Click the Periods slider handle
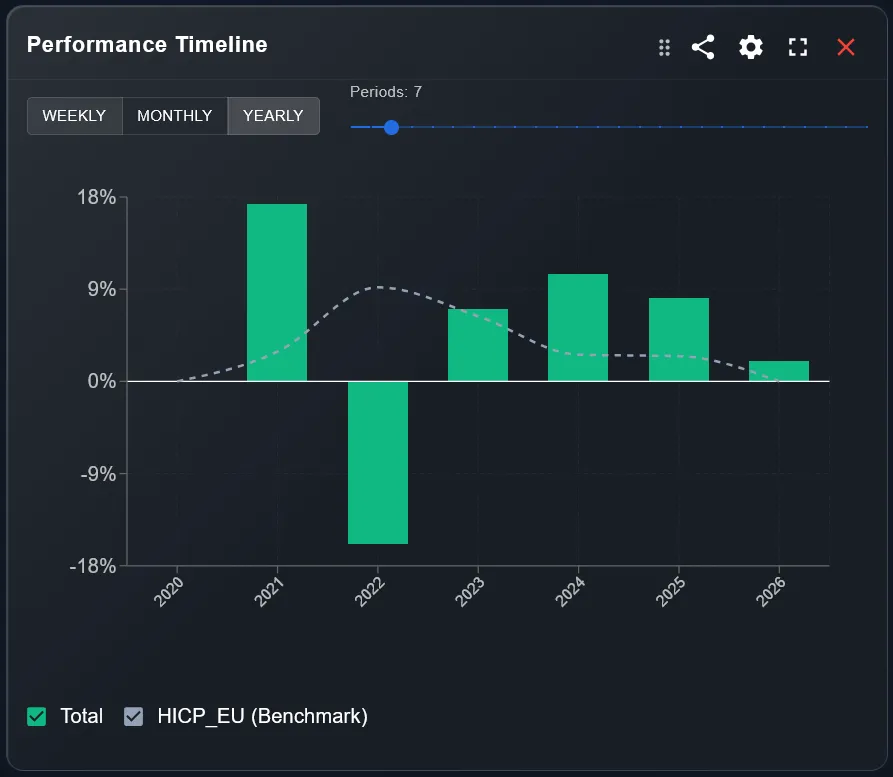The height and width of the screenshot is (777, 893). click(x=391, y=127)
